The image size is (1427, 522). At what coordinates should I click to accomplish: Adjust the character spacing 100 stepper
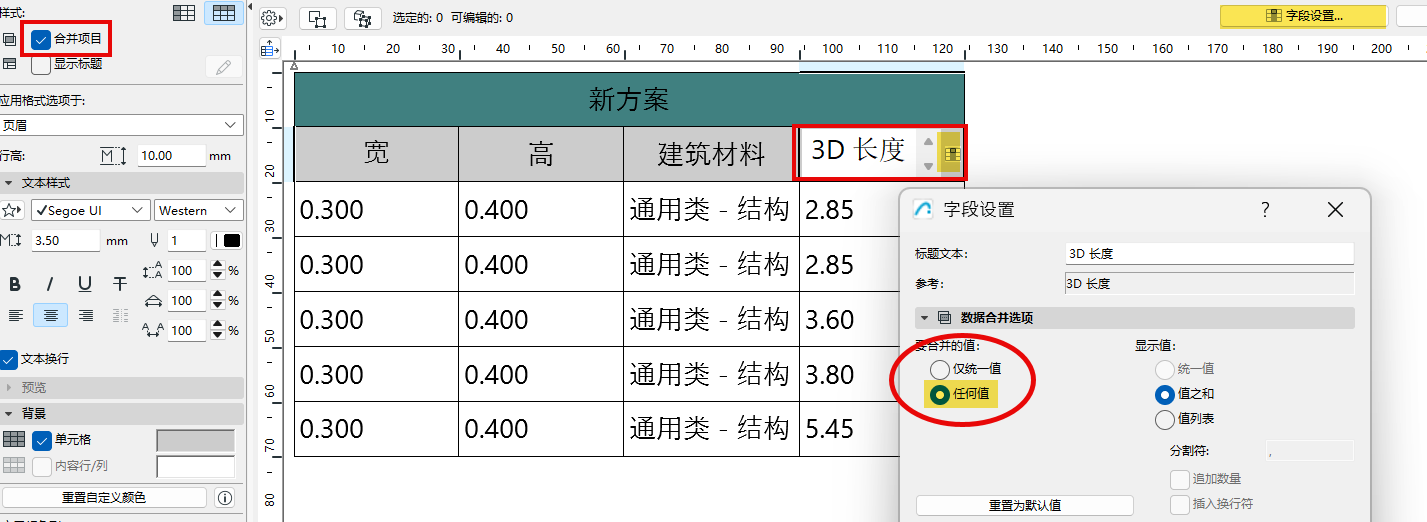coord(217,331)
